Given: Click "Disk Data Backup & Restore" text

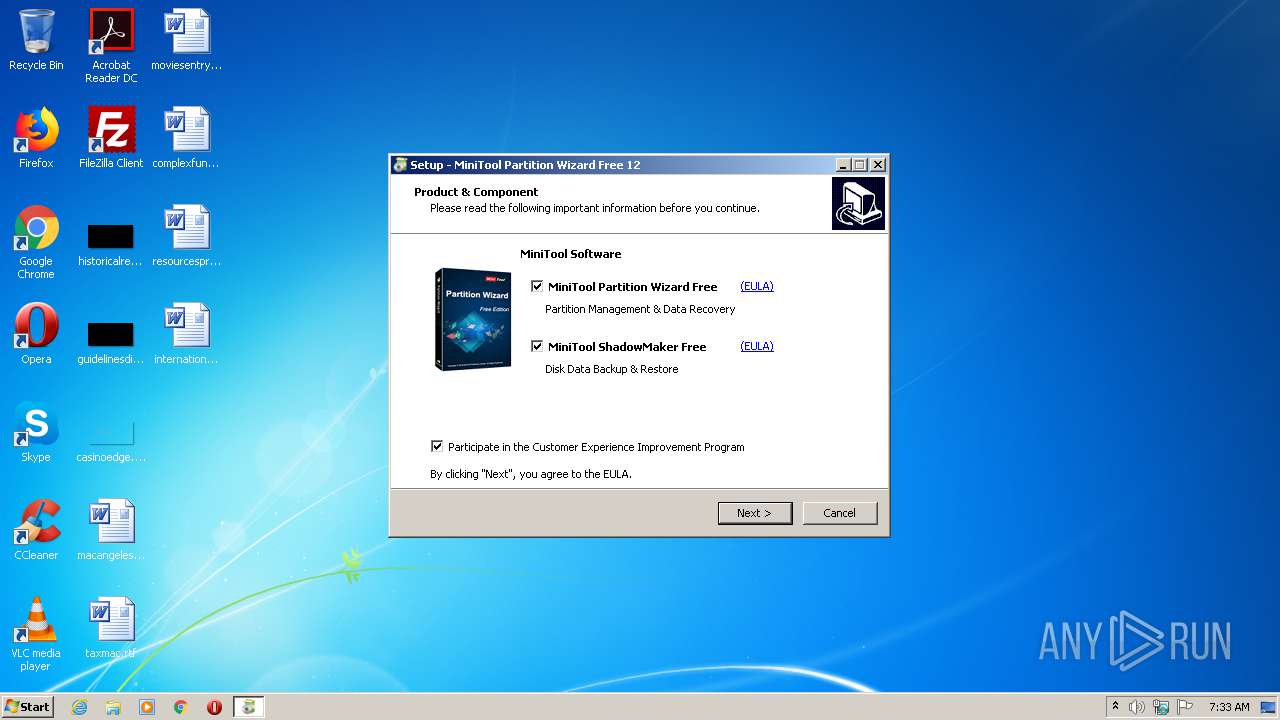Looking at the screenshot, I should click(x=612, y=369).
